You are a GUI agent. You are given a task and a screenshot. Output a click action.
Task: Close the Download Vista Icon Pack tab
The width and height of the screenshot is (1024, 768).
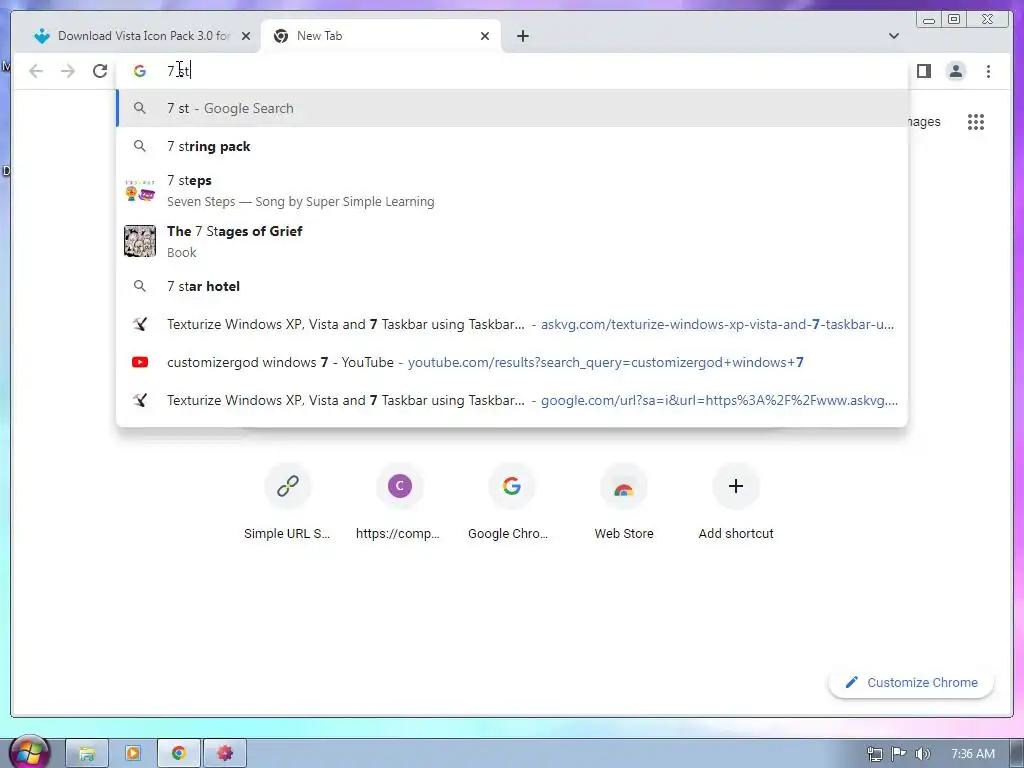tap(246, 36)
